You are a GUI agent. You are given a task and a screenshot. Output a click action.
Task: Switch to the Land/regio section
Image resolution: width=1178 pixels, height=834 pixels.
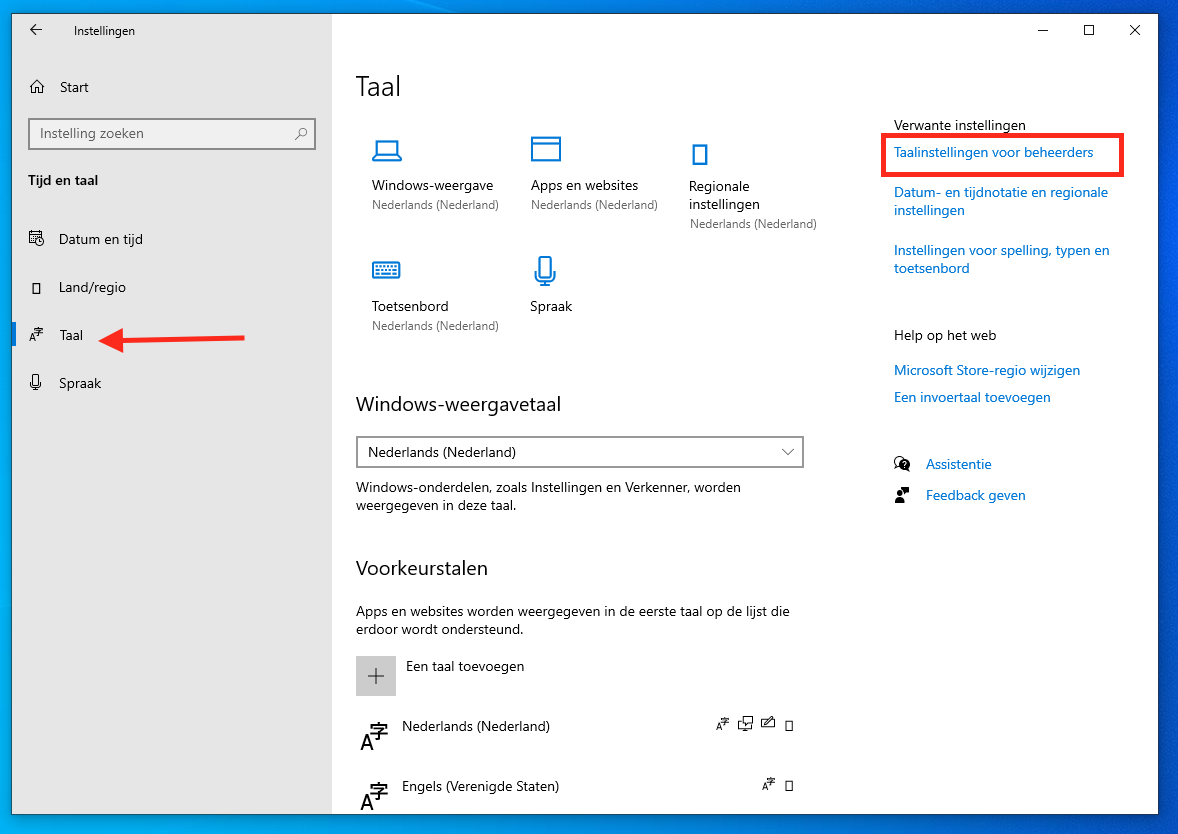[x=92, y=287]
